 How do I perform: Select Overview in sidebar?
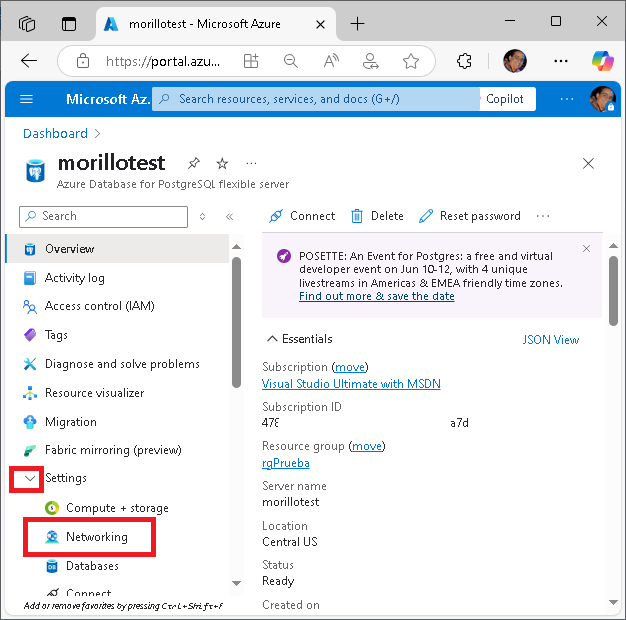[x=118, y=249]
